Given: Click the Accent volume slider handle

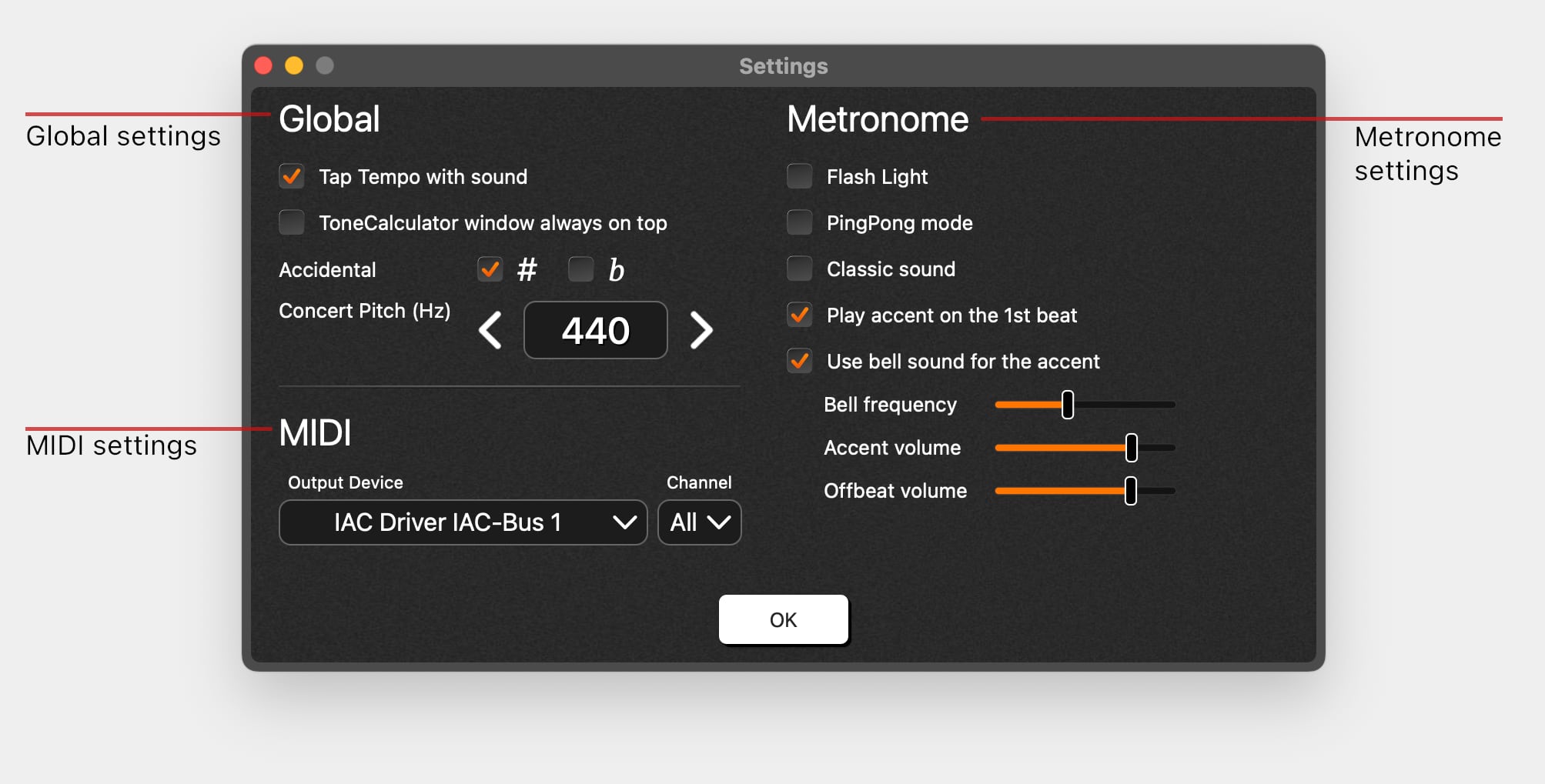Looking at the screenshot, I should click(x=1132, y=448).
